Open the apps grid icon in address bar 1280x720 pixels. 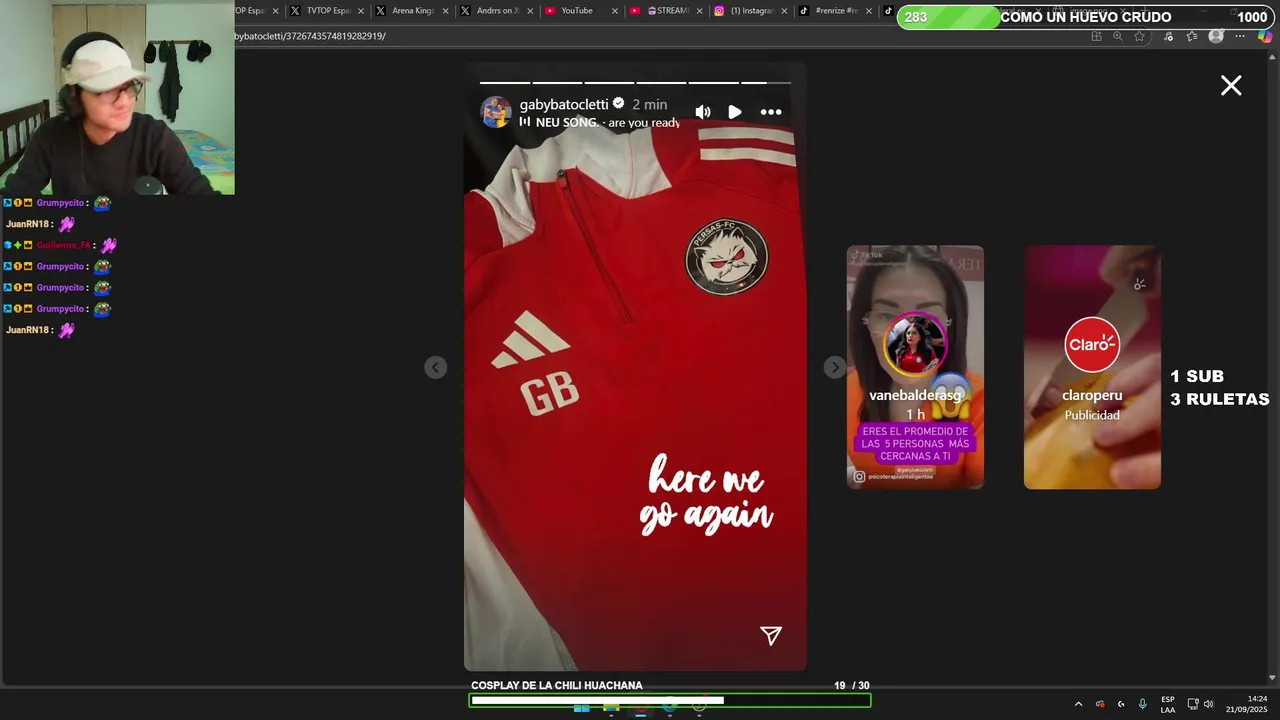click(x=1097, y=36)
